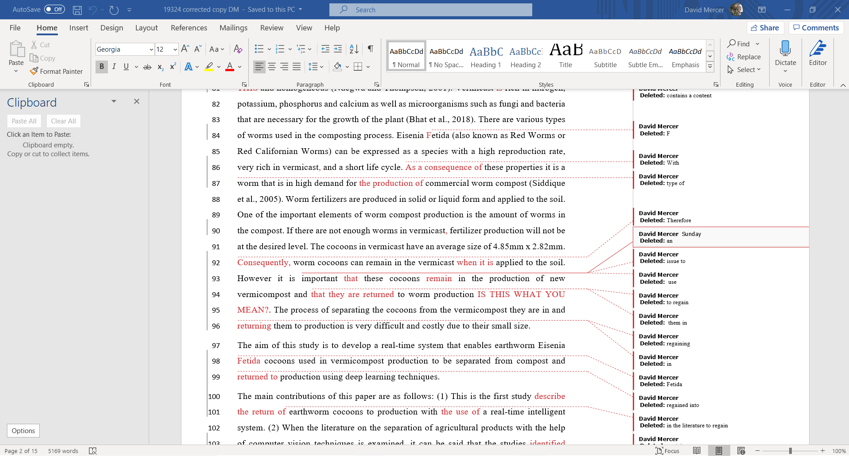Click the Redo arrow icon
The height and width of the screenshot is (456, 849).
pyautogui.click(x=114, y=10)
